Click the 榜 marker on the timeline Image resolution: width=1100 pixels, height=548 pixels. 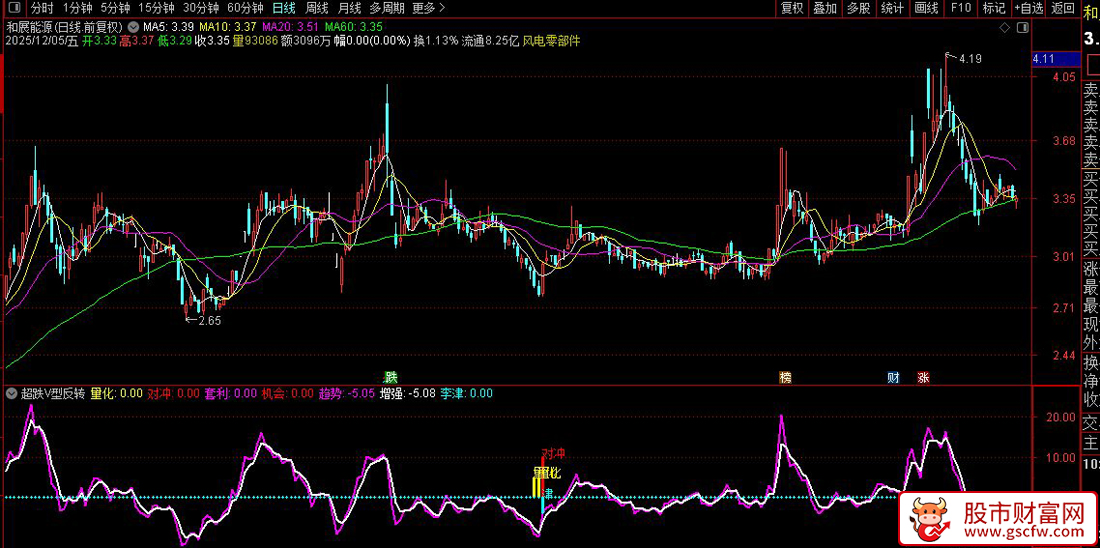785,377
